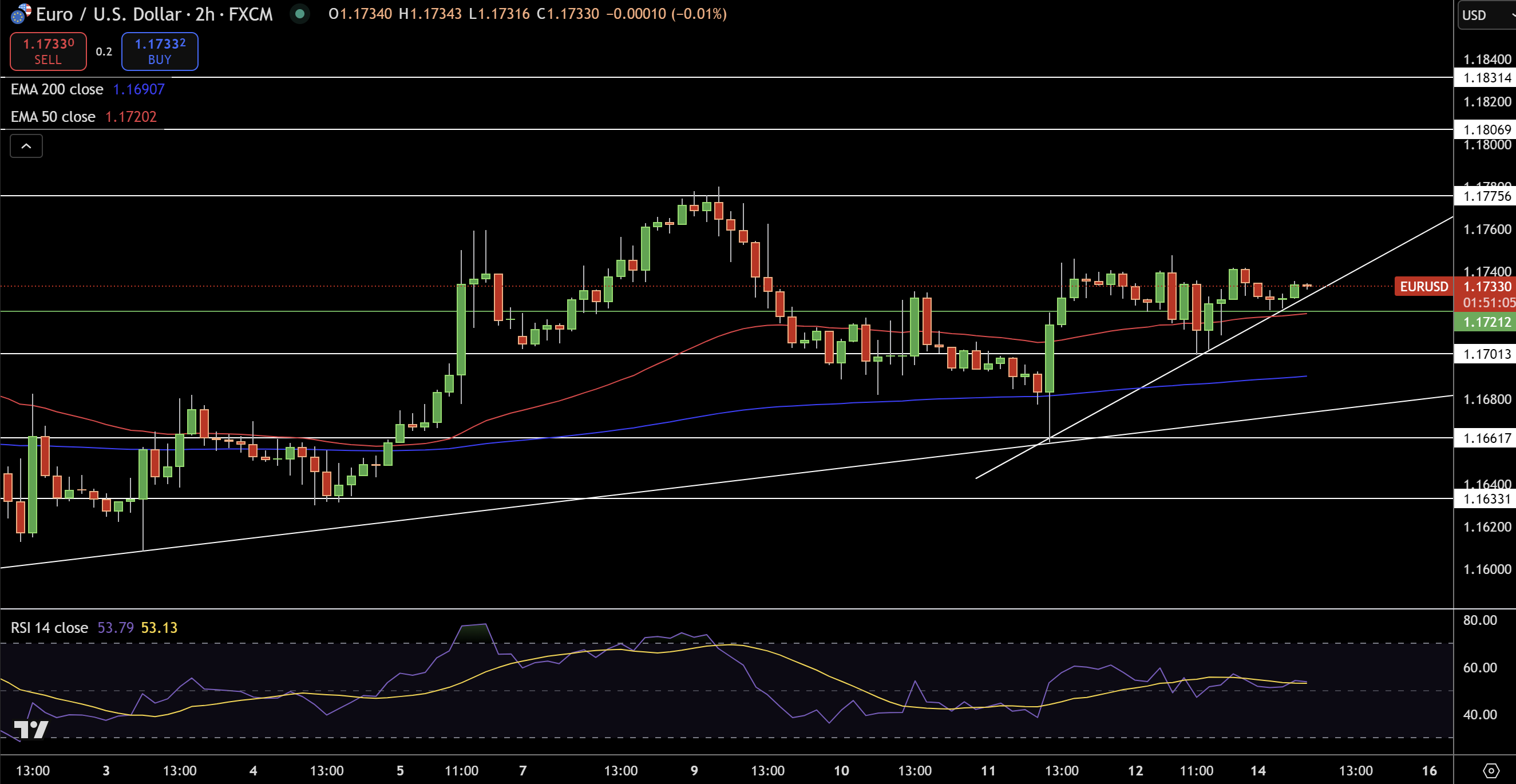
Task: Select the RSI 14 close indicator label
Action: [x=49, y=627]
